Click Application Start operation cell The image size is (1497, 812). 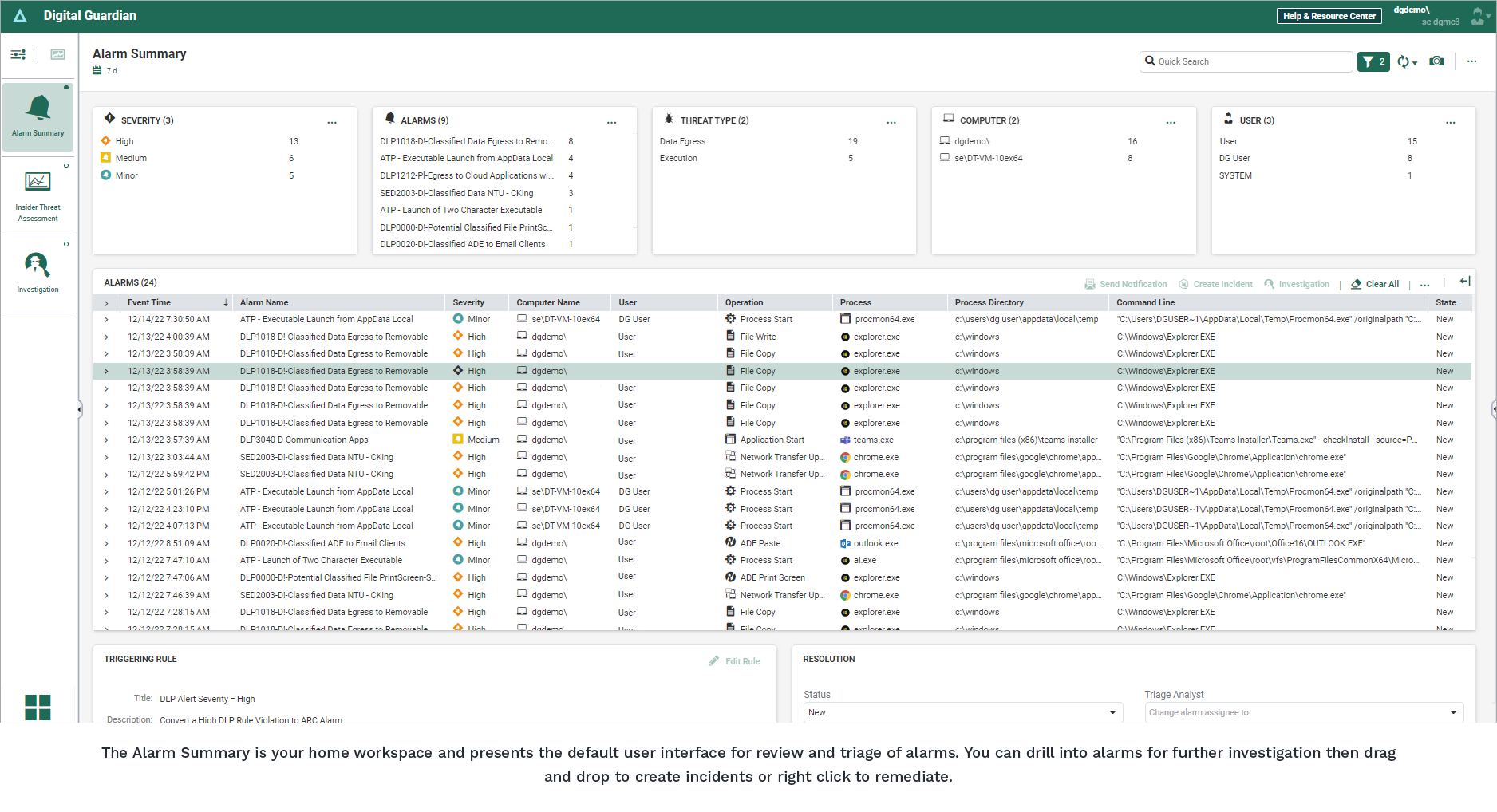click(x=764, y=440)
